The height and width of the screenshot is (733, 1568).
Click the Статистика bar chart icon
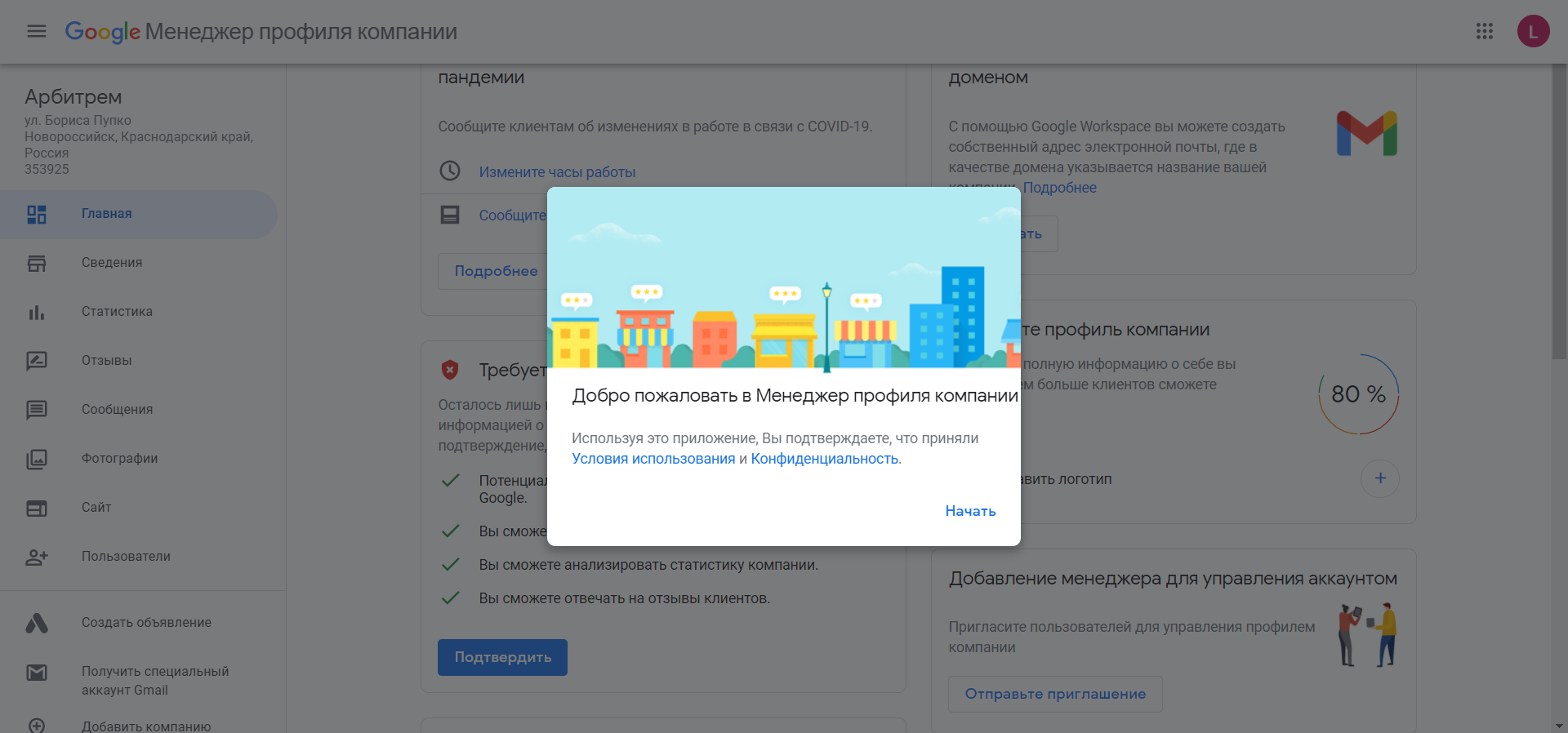pyautogui.click(x=37, y=312)
